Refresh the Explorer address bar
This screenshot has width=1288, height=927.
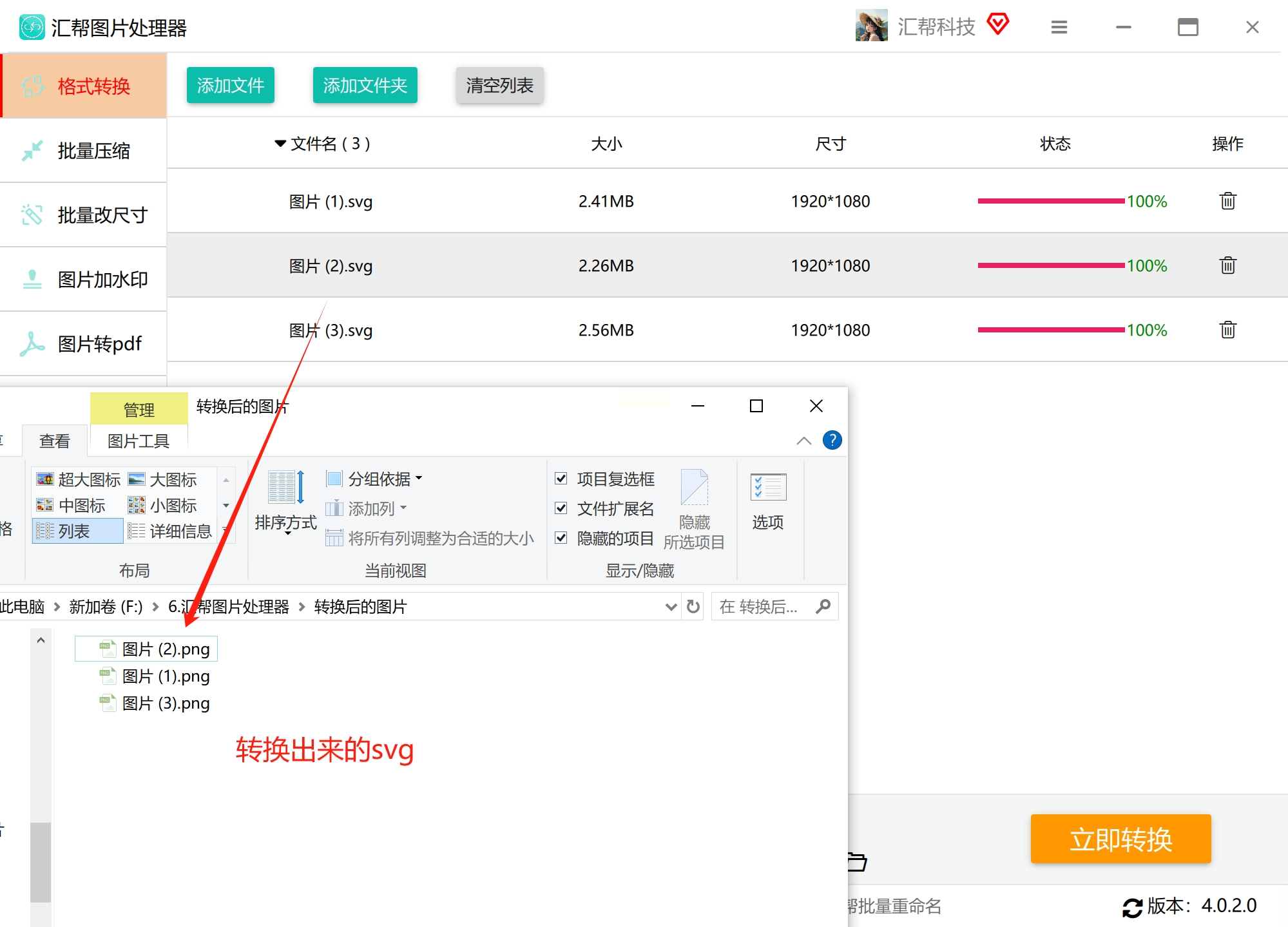(693, 607)
